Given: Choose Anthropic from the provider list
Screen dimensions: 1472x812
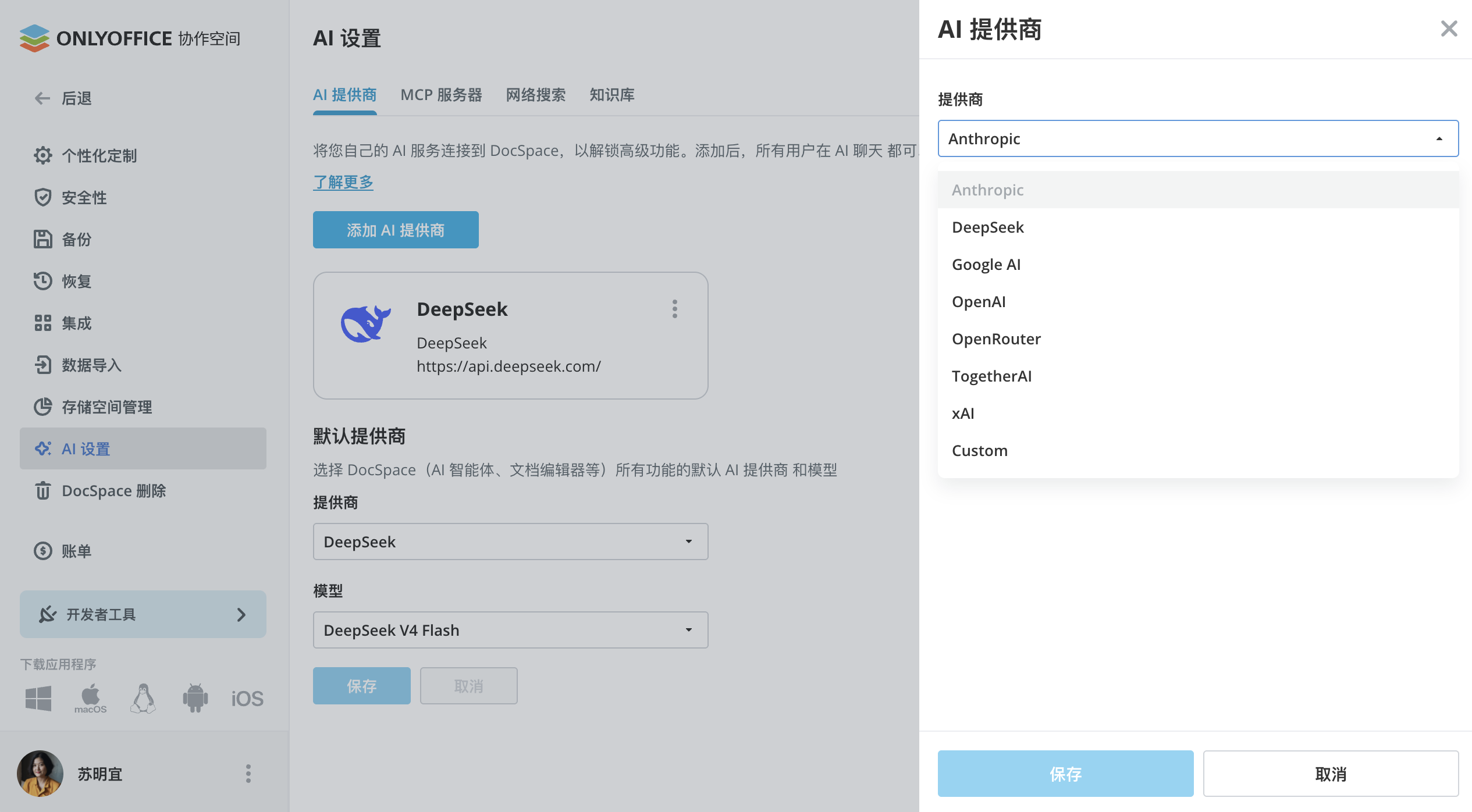Looking at the screenshot, I should (1198, 190).
